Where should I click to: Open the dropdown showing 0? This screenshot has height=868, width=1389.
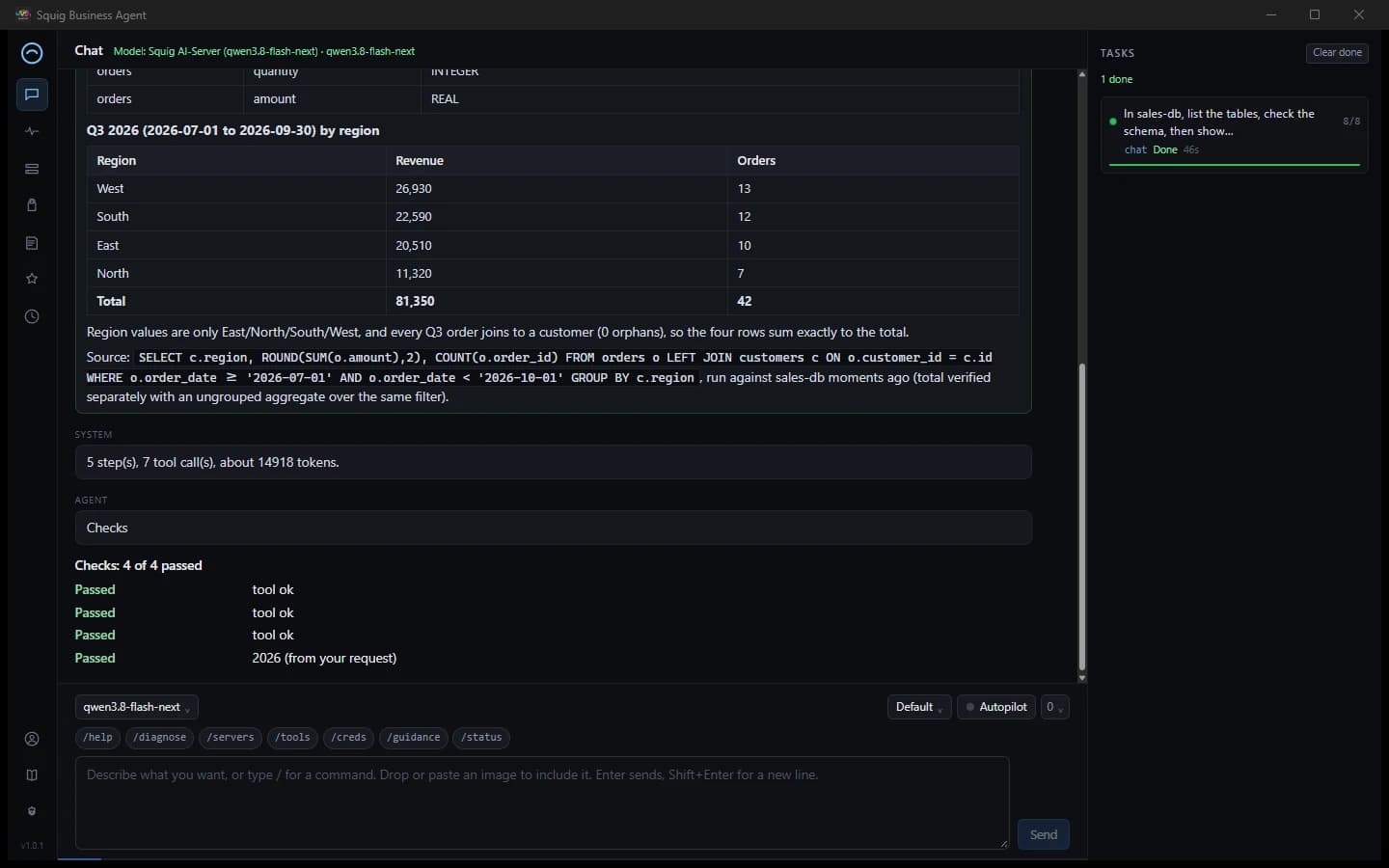click(1055, 707)
